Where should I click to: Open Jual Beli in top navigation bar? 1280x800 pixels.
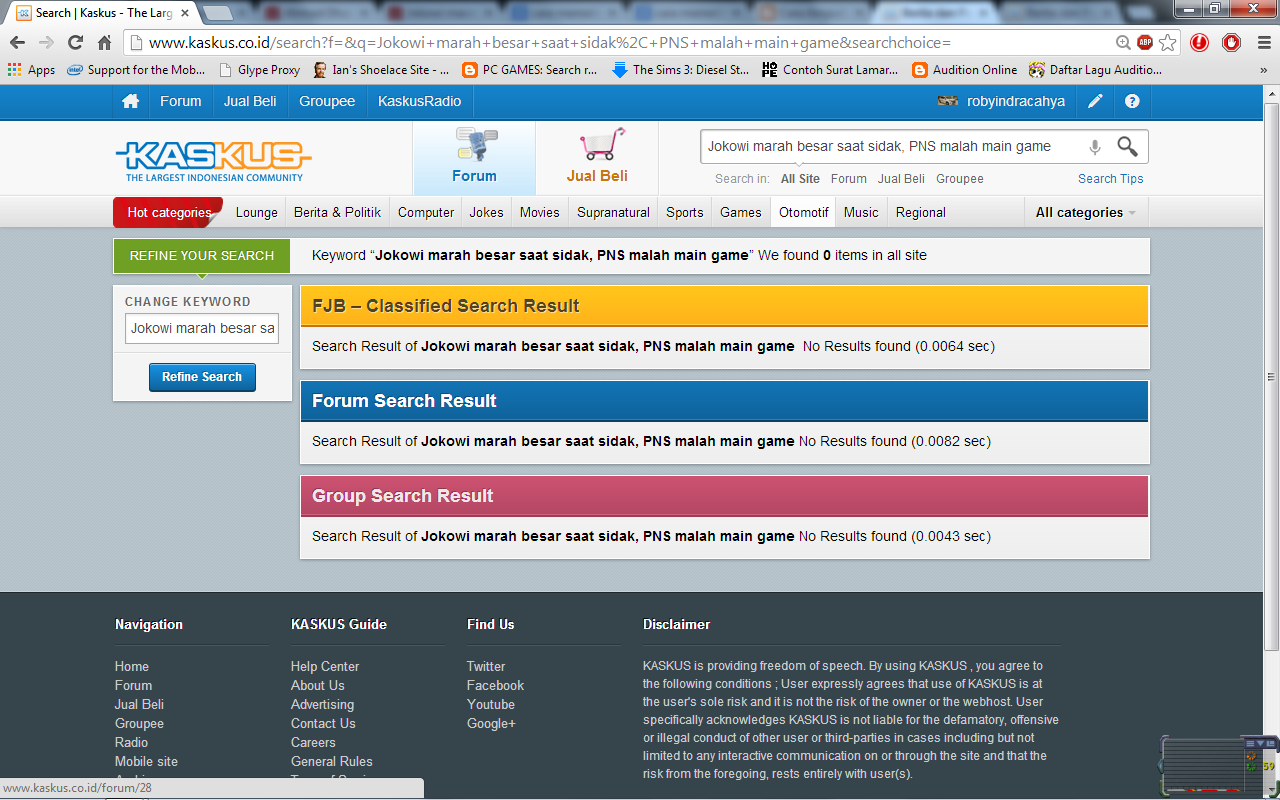click(x=250, y=101)
